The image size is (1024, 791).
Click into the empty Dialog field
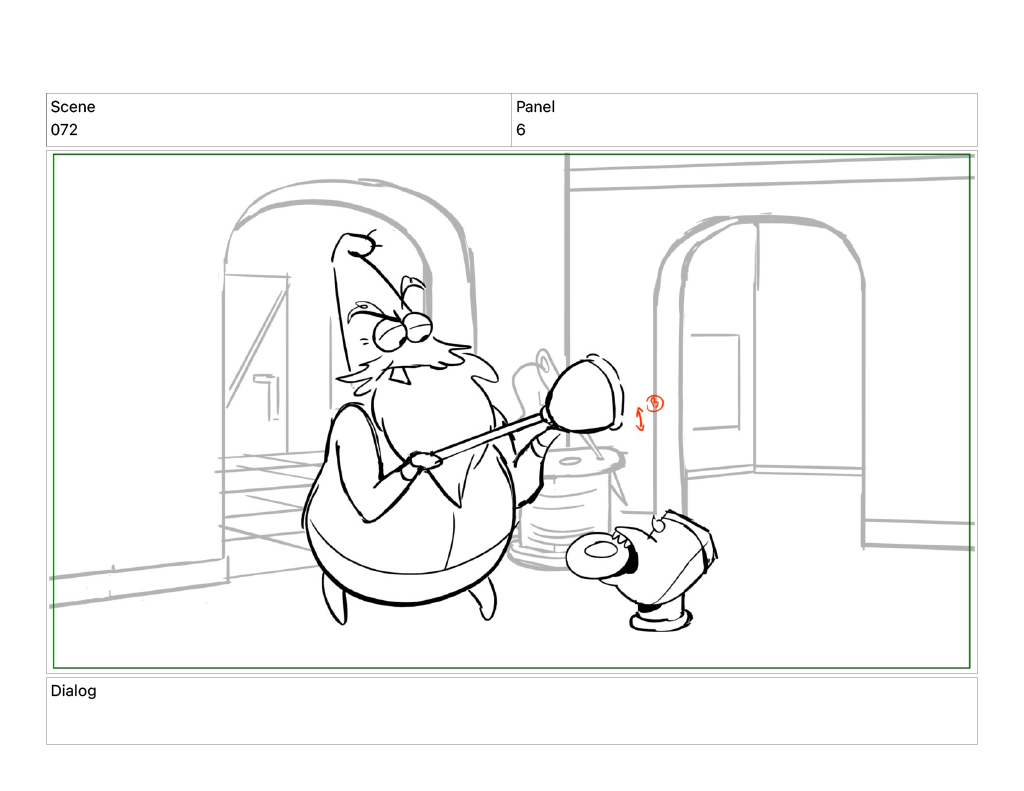pyautogui.click(x=511, y=722)
